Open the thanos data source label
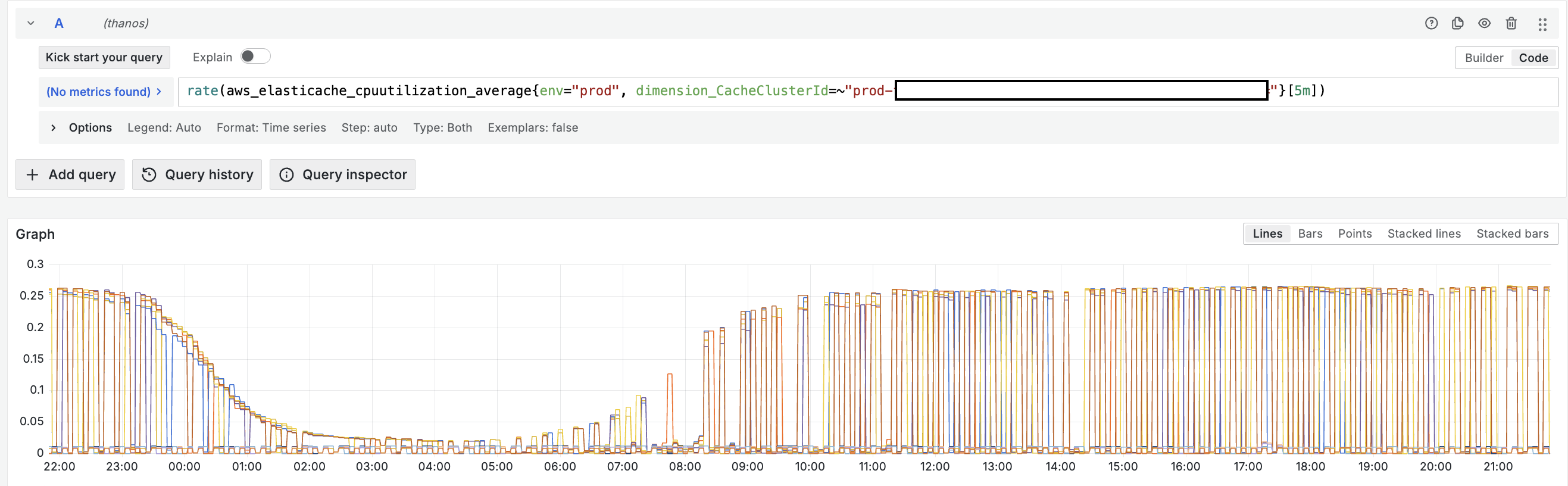The image size is (1568, 486). [126, 23]
